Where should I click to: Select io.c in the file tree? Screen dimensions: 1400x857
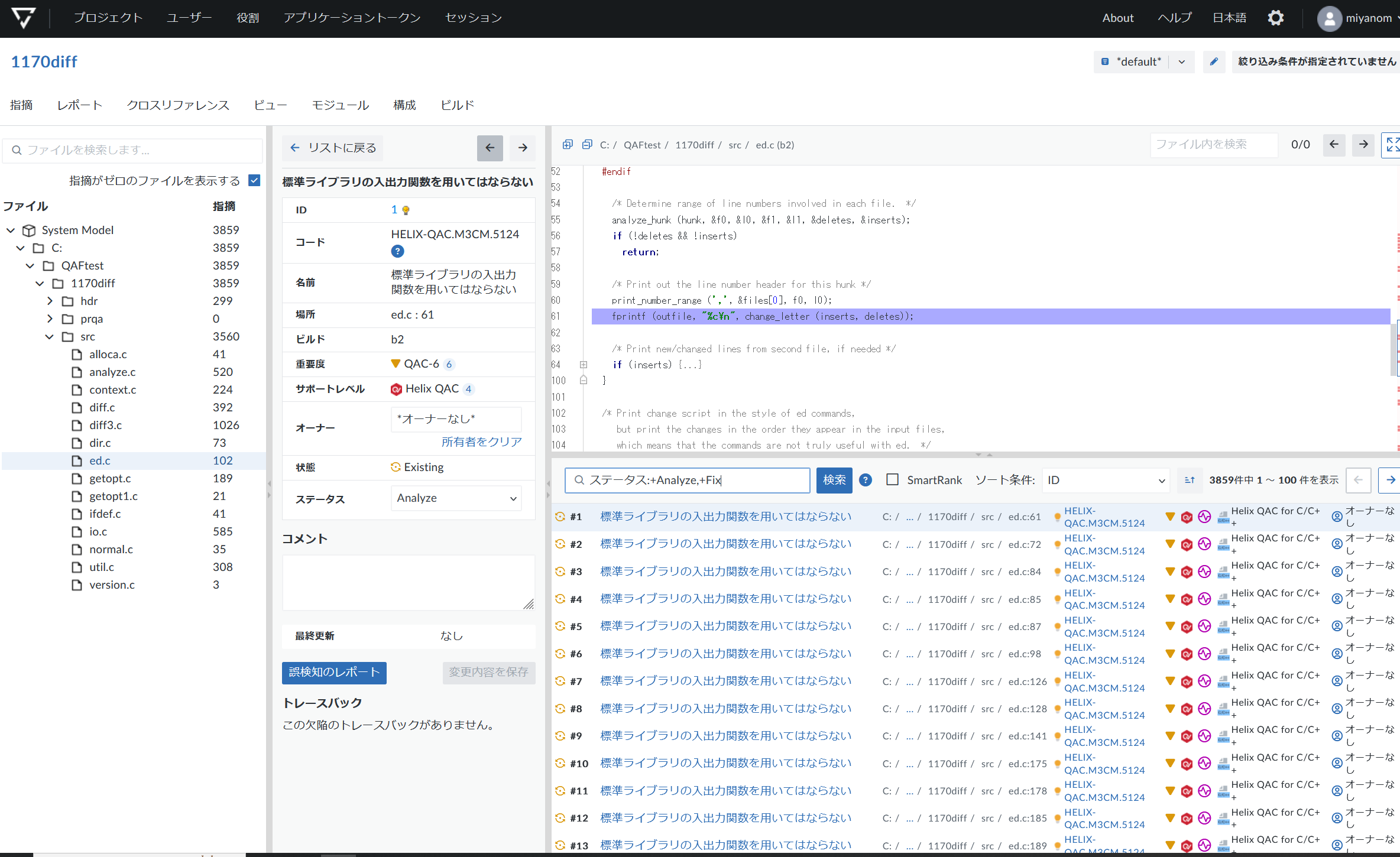point(98,531)
